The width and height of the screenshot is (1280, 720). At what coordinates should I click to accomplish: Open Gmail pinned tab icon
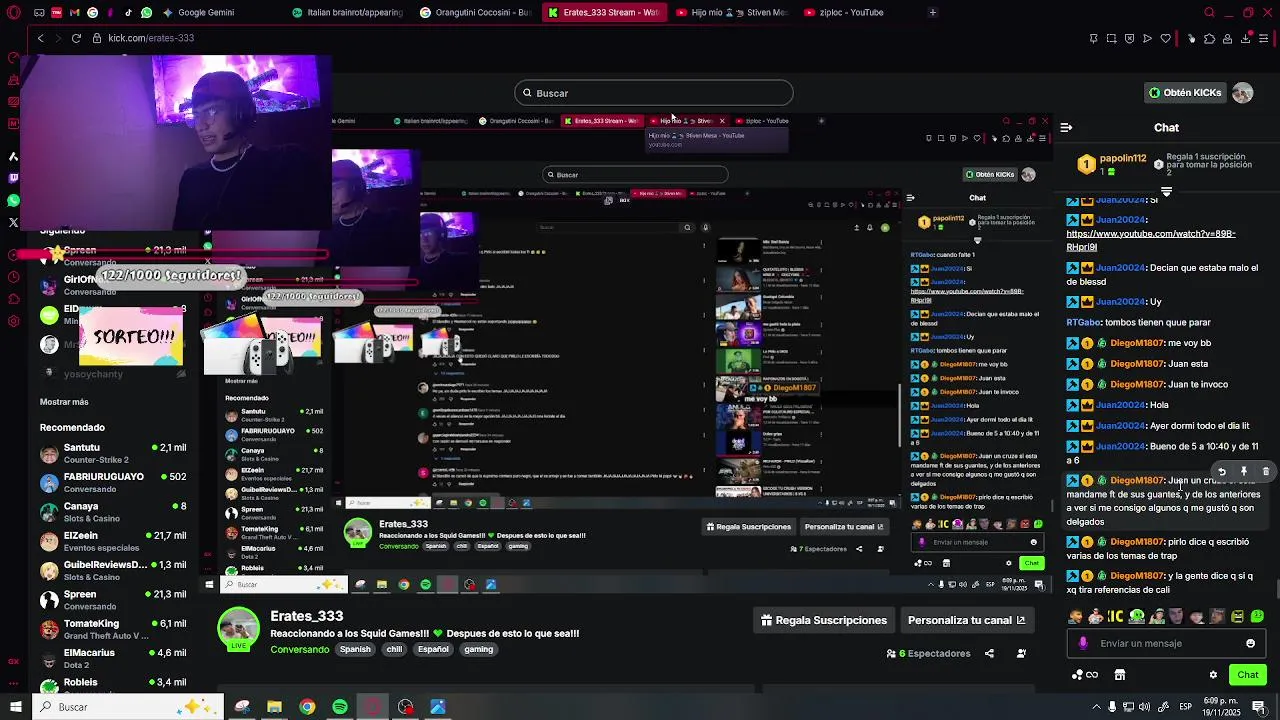pos(74,12)
